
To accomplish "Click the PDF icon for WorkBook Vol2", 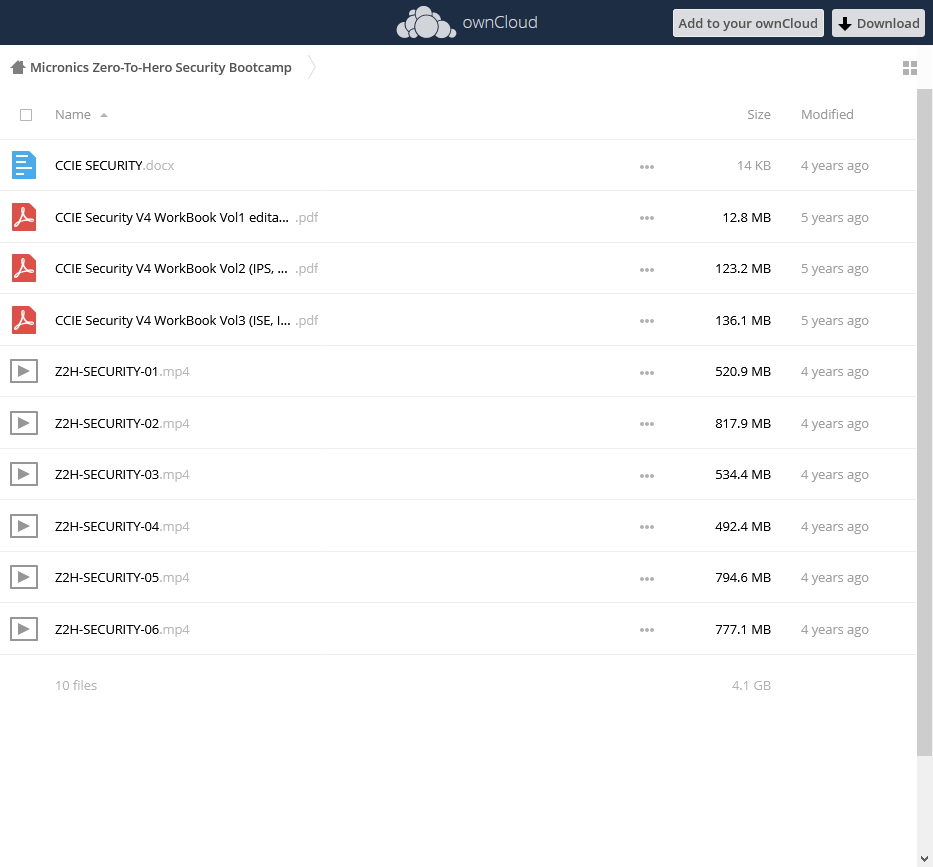I will point(24,268).
